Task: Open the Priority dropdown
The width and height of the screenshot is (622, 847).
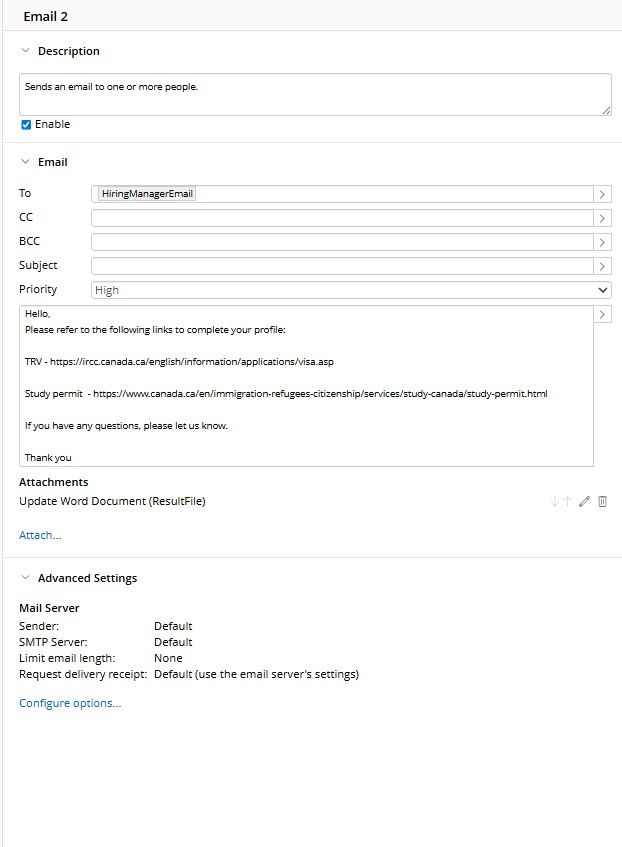Action: coord(351,290)
